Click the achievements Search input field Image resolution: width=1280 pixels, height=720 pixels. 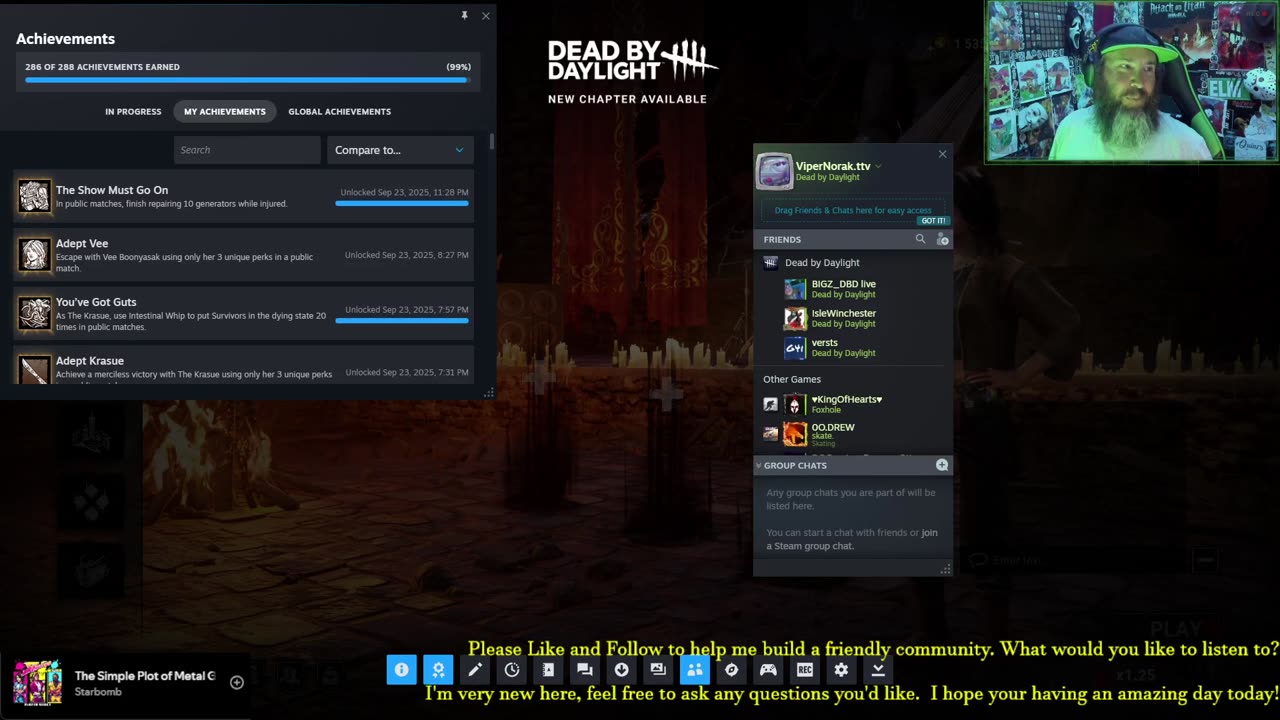(x=247, y=150)
